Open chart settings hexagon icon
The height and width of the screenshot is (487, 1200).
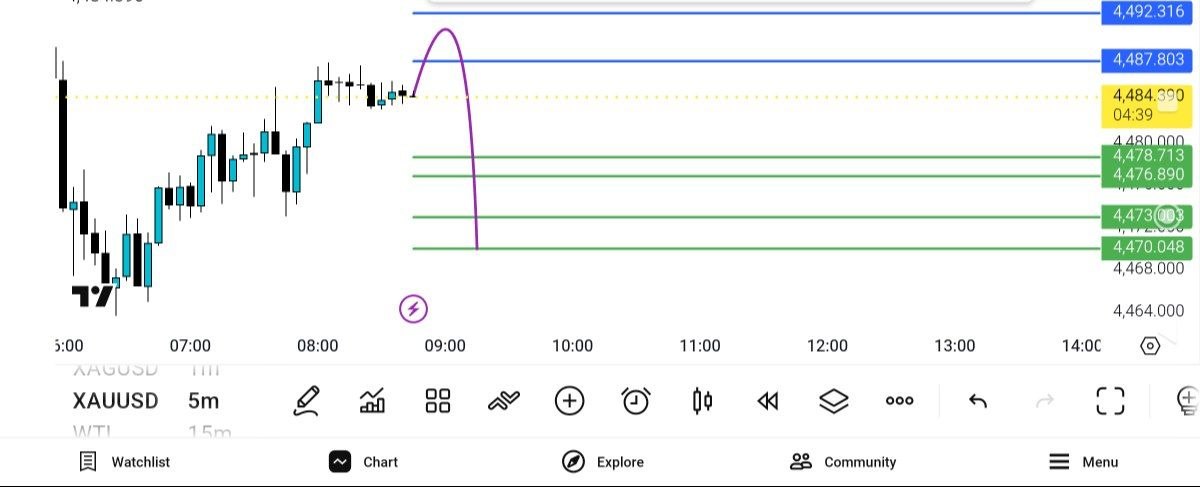point(1150,346)
